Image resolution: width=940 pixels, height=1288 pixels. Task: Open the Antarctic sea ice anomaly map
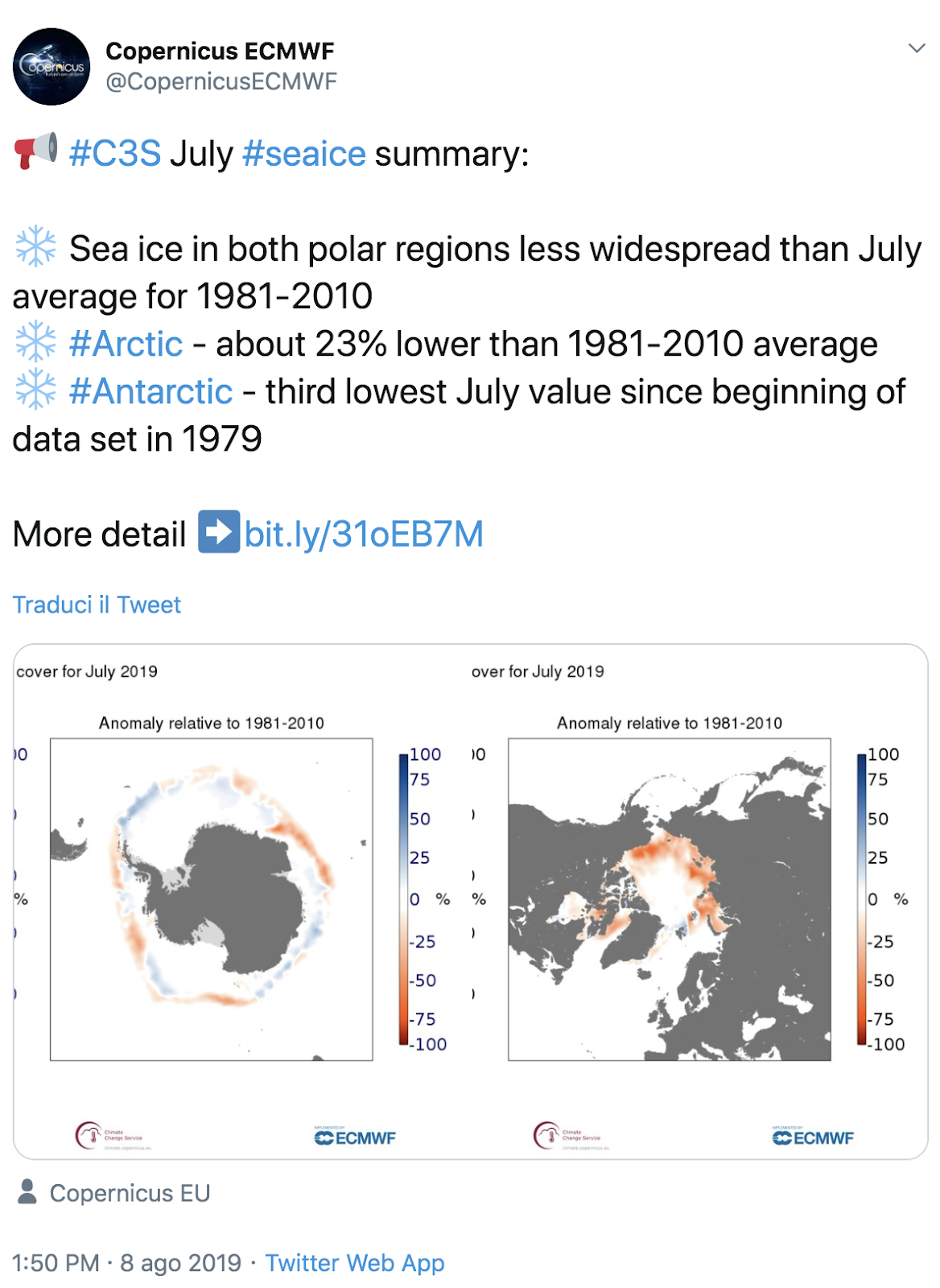coord(212,899)
